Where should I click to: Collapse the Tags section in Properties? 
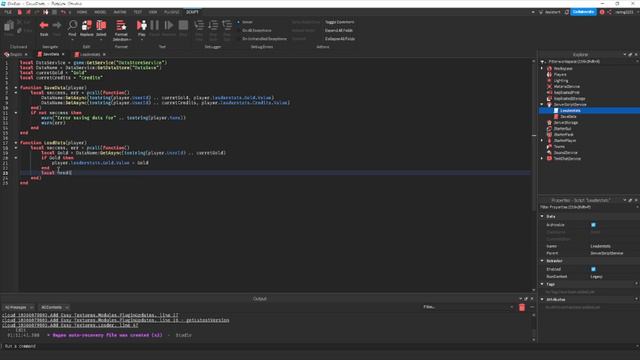542,284
